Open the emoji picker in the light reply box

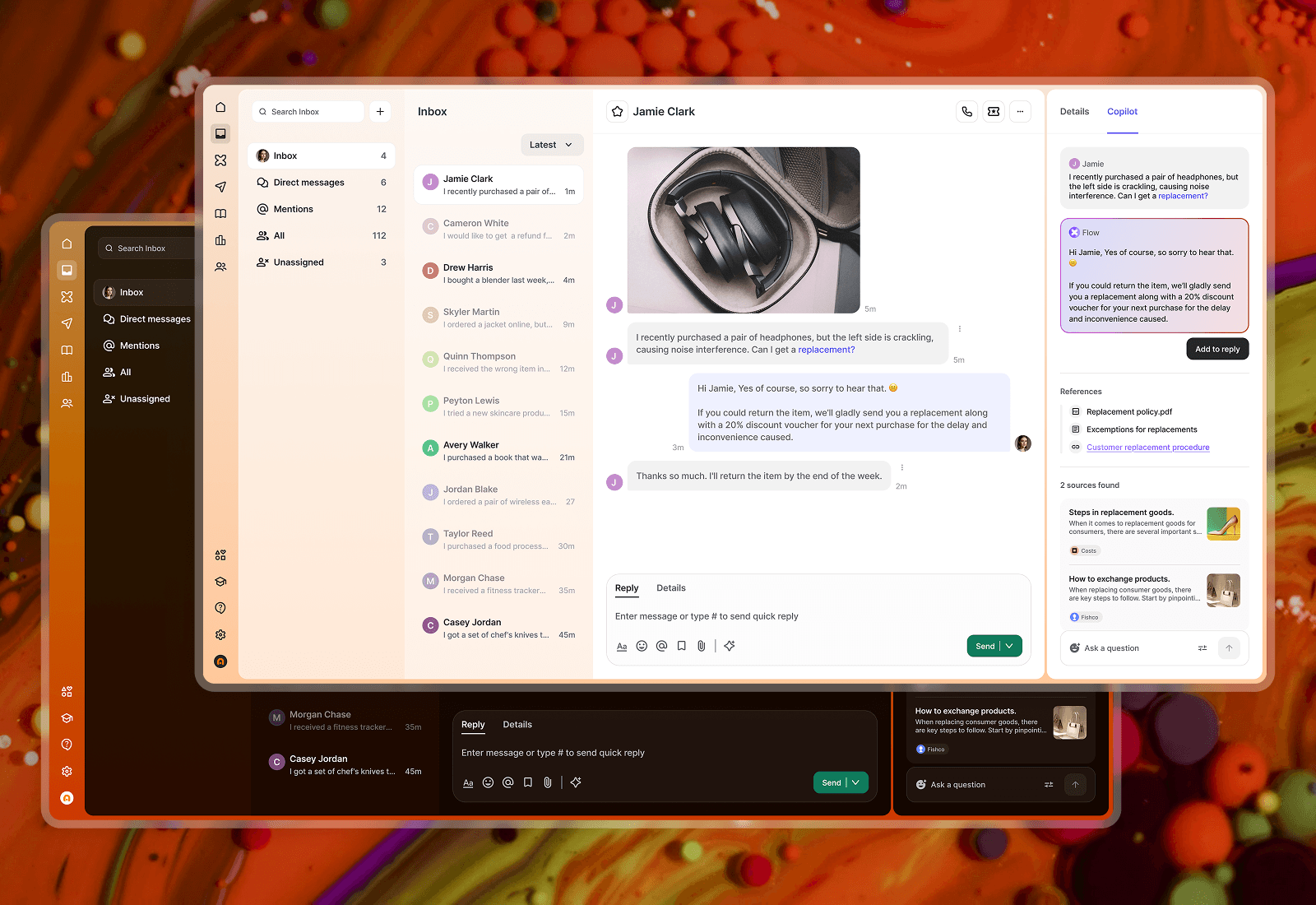[x=642, y=646]
